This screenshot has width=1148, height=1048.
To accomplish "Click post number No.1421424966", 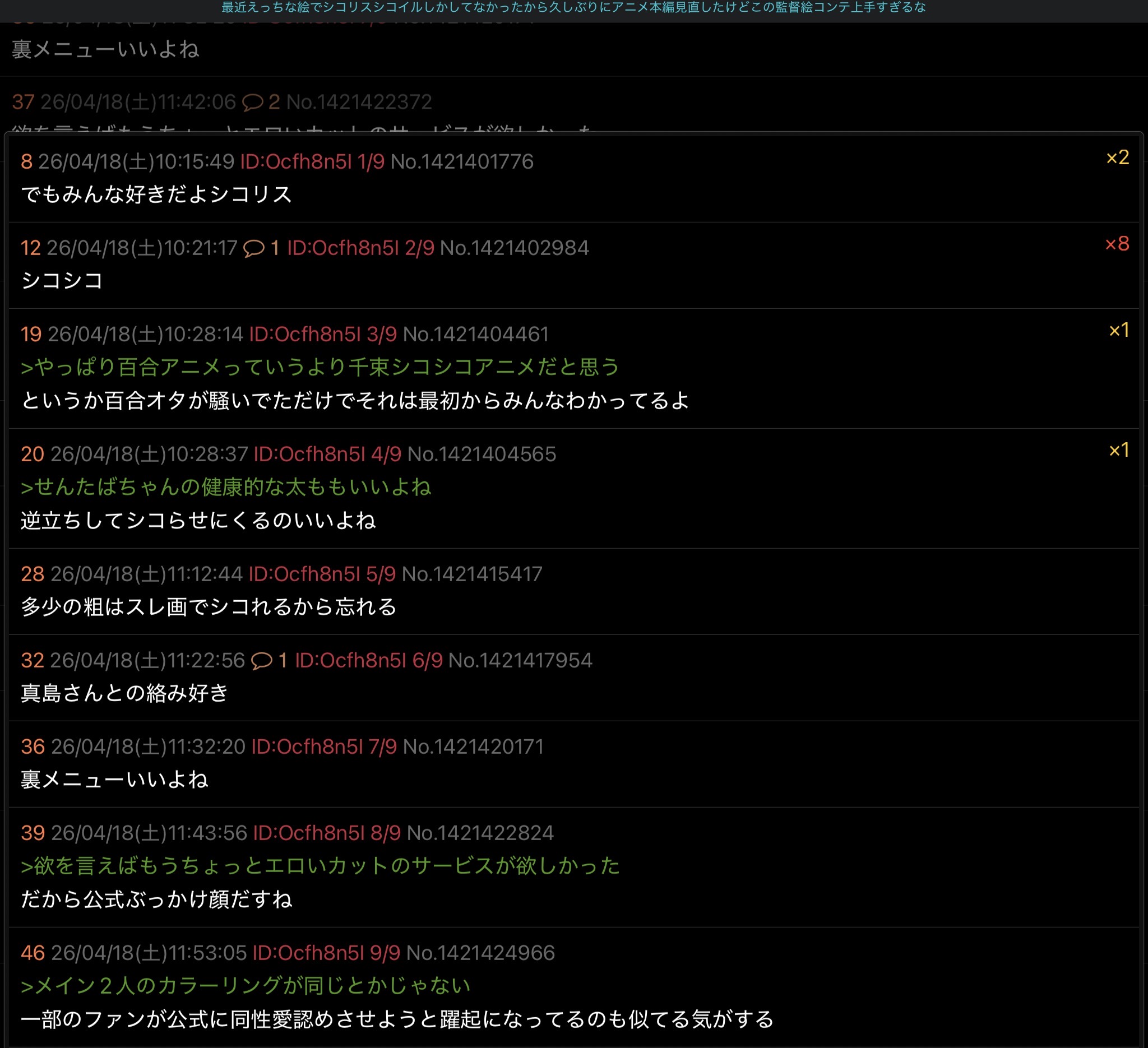I will pos(480,952).
